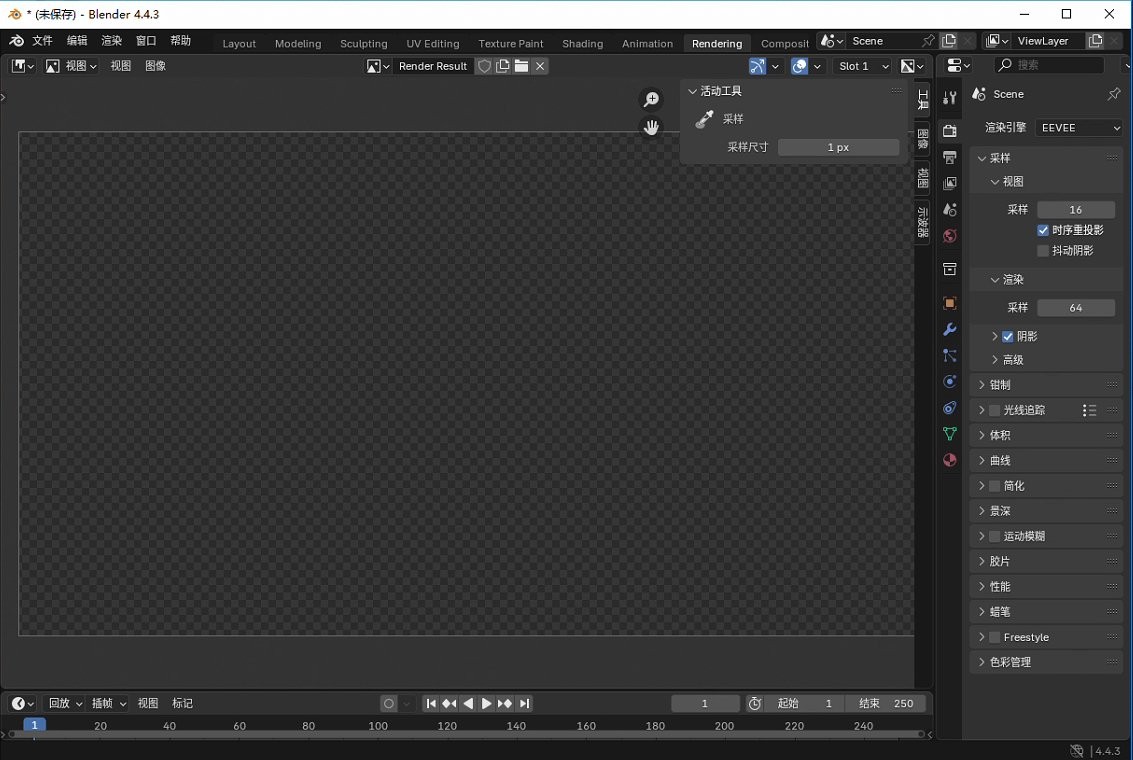The height and width of the screenshot is (760, 1133).
Task: Open the 文件 menu
Action: click(42, 41)
